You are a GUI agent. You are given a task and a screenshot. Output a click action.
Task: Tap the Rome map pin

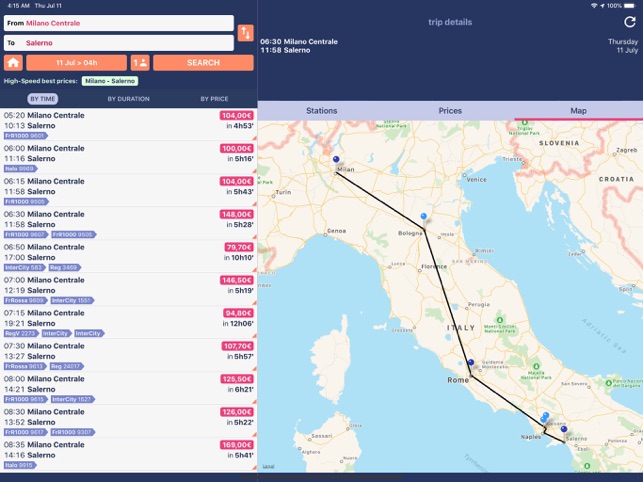[x=471, y=363]
